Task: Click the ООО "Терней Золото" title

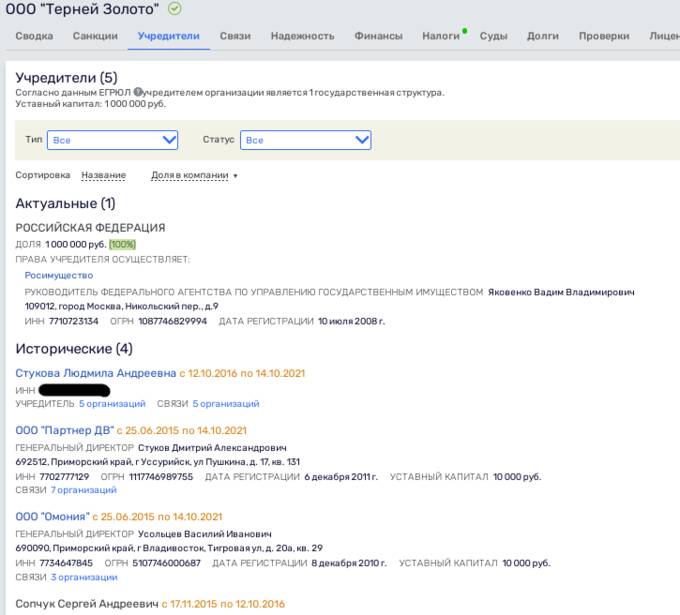Action: pos(82,9)
